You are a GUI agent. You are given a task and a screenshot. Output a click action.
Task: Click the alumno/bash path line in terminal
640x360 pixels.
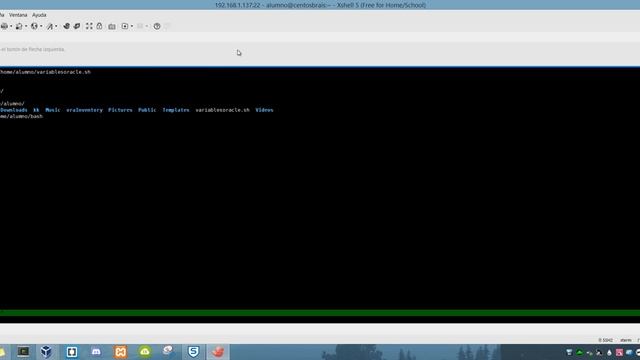21,116
